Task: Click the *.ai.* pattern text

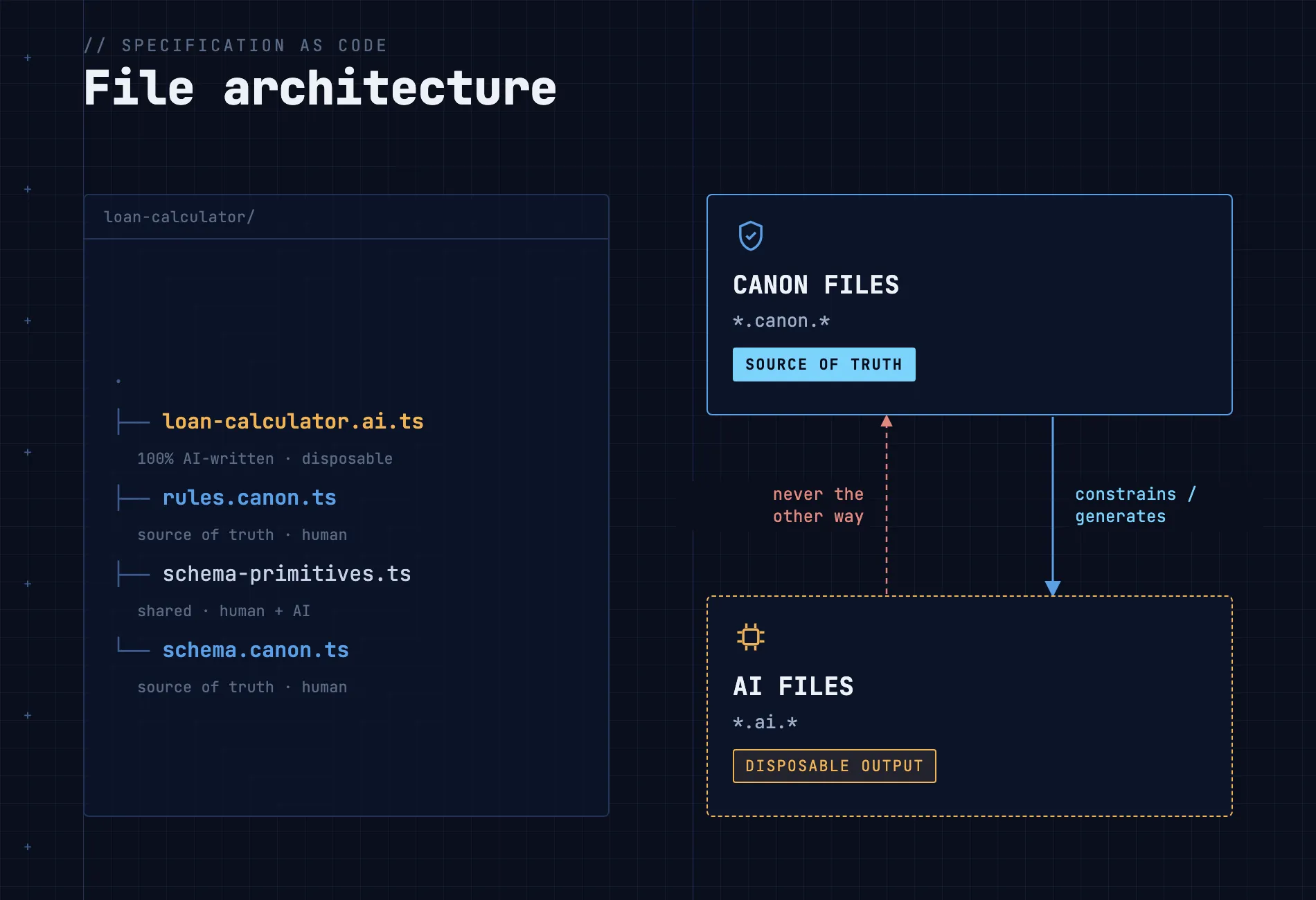Action: [x=765, y=723]
